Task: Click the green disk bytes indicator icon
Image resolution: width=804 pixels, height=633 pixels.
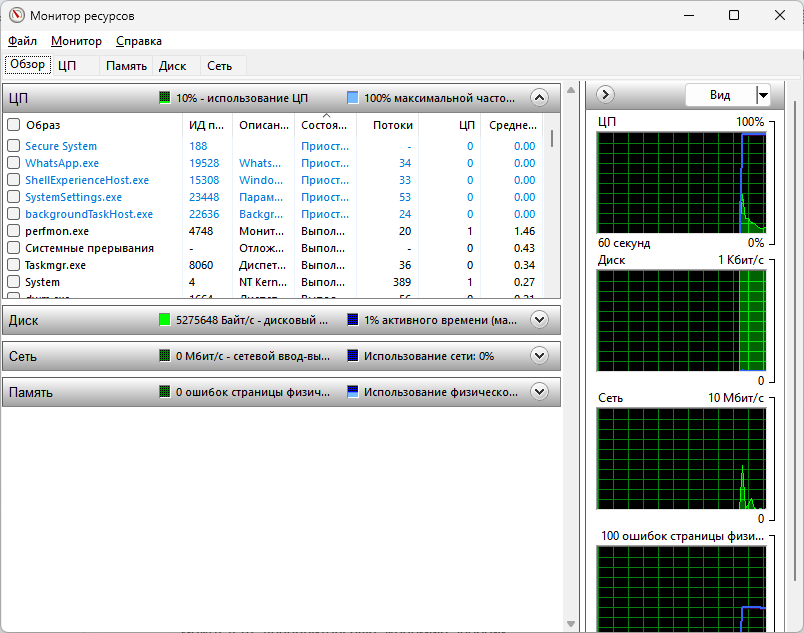Action: (165, 320)
